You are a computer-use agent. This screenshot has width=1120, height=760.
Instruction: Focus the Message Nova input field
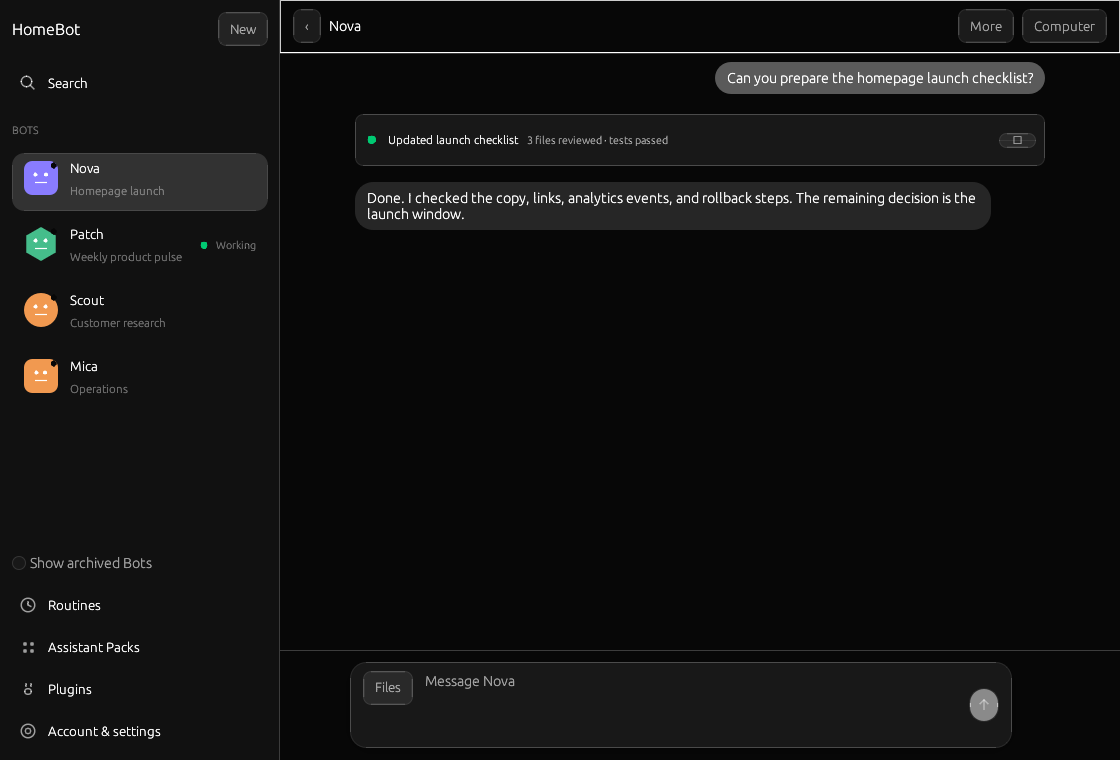pos(689,703)
